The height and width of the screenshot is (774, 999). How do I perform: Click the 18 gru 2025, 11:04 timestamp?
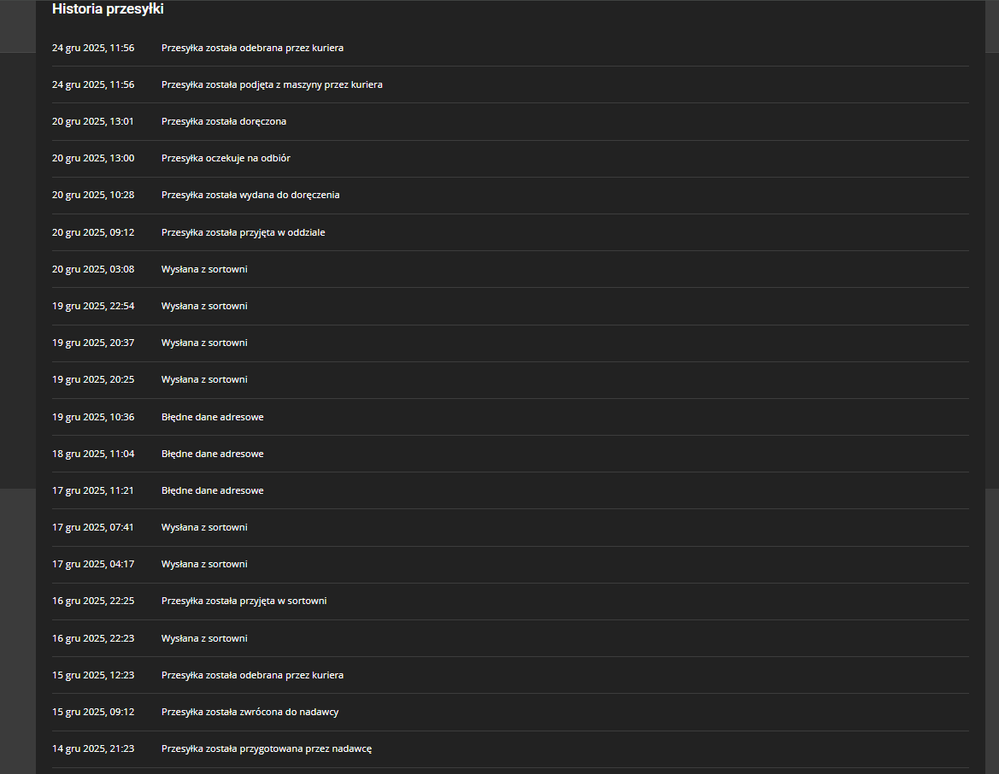click(x=93, y=454)
